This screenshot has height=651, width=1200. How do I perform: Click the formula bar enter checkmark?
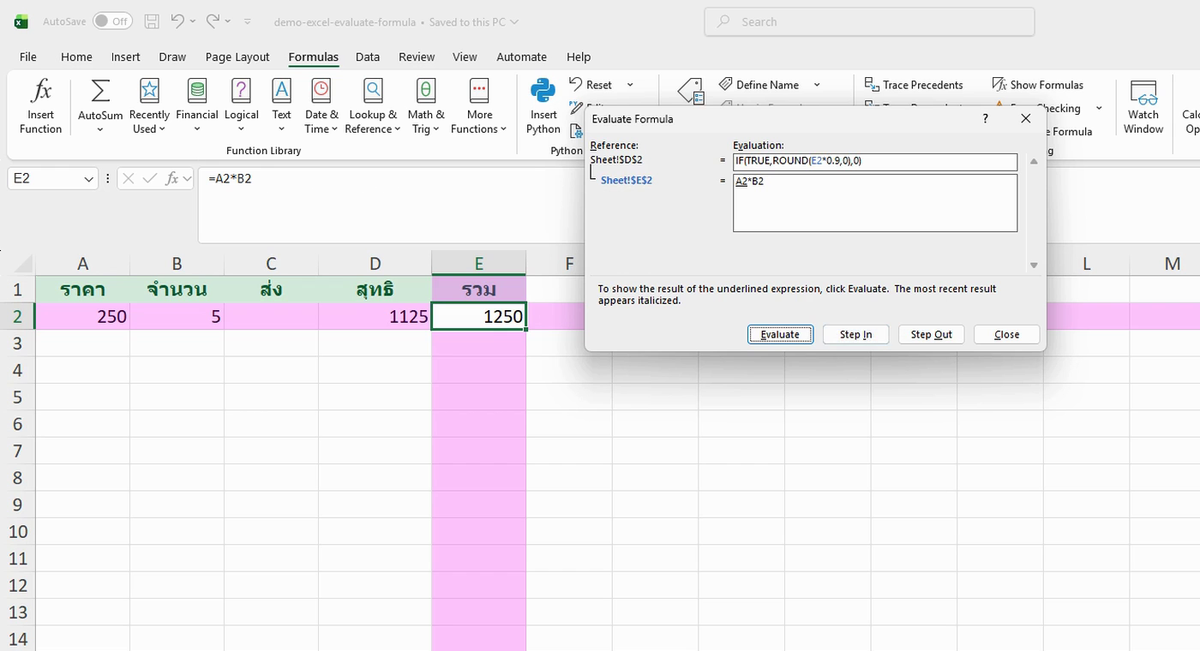151,178
